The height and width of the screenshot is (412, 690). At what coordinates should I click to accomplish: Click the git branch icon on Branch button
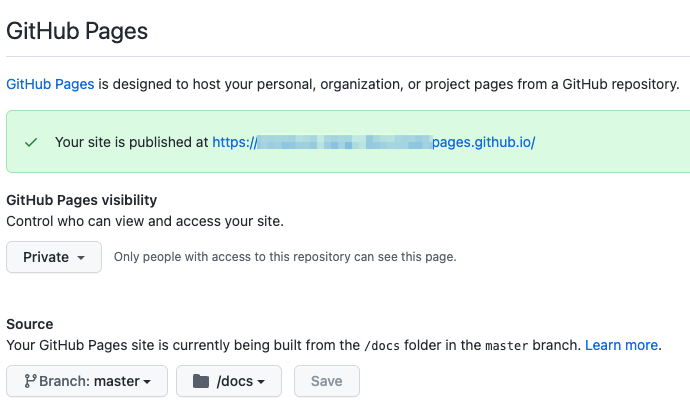point(30,381)
